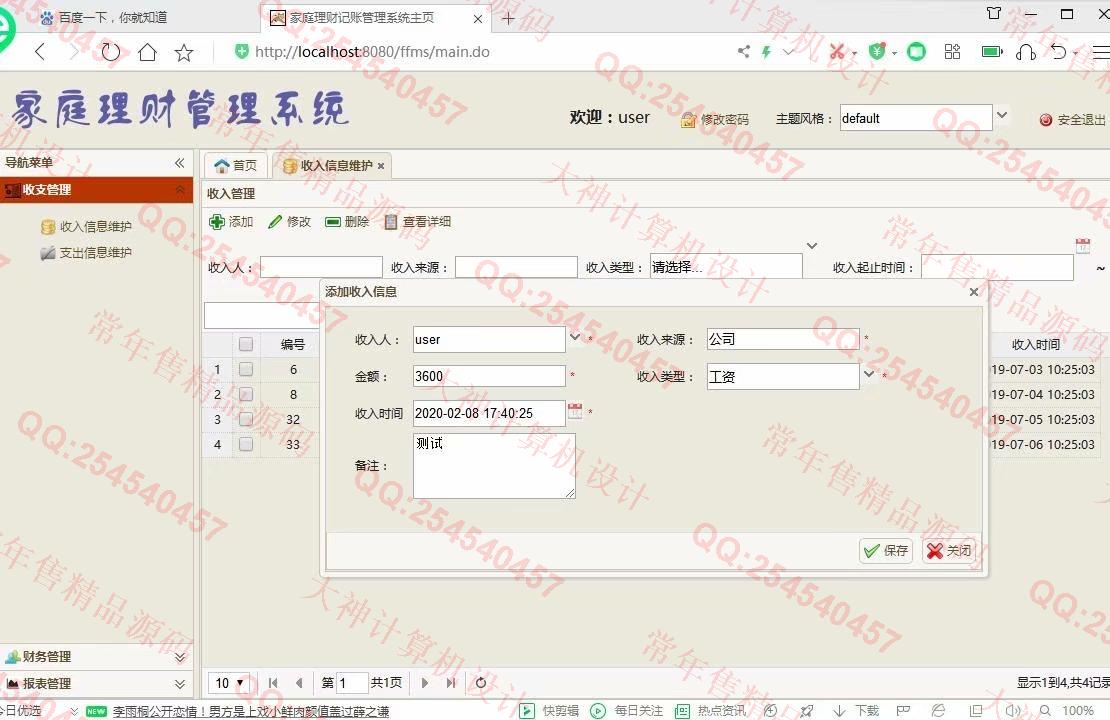This screenshot has height=720, width=1110.
Task: Select the 收入信息维护 tab
Action: tap(336, 166)
